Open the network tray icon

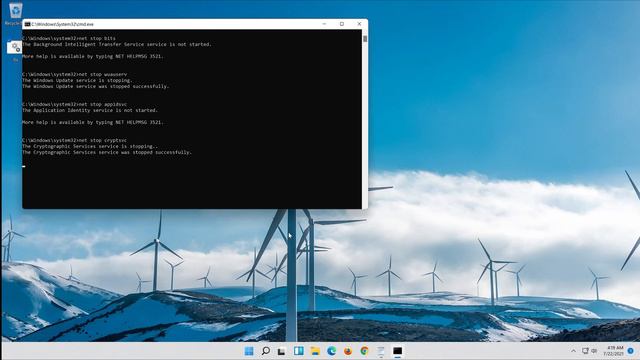click(x=585, y=351)
